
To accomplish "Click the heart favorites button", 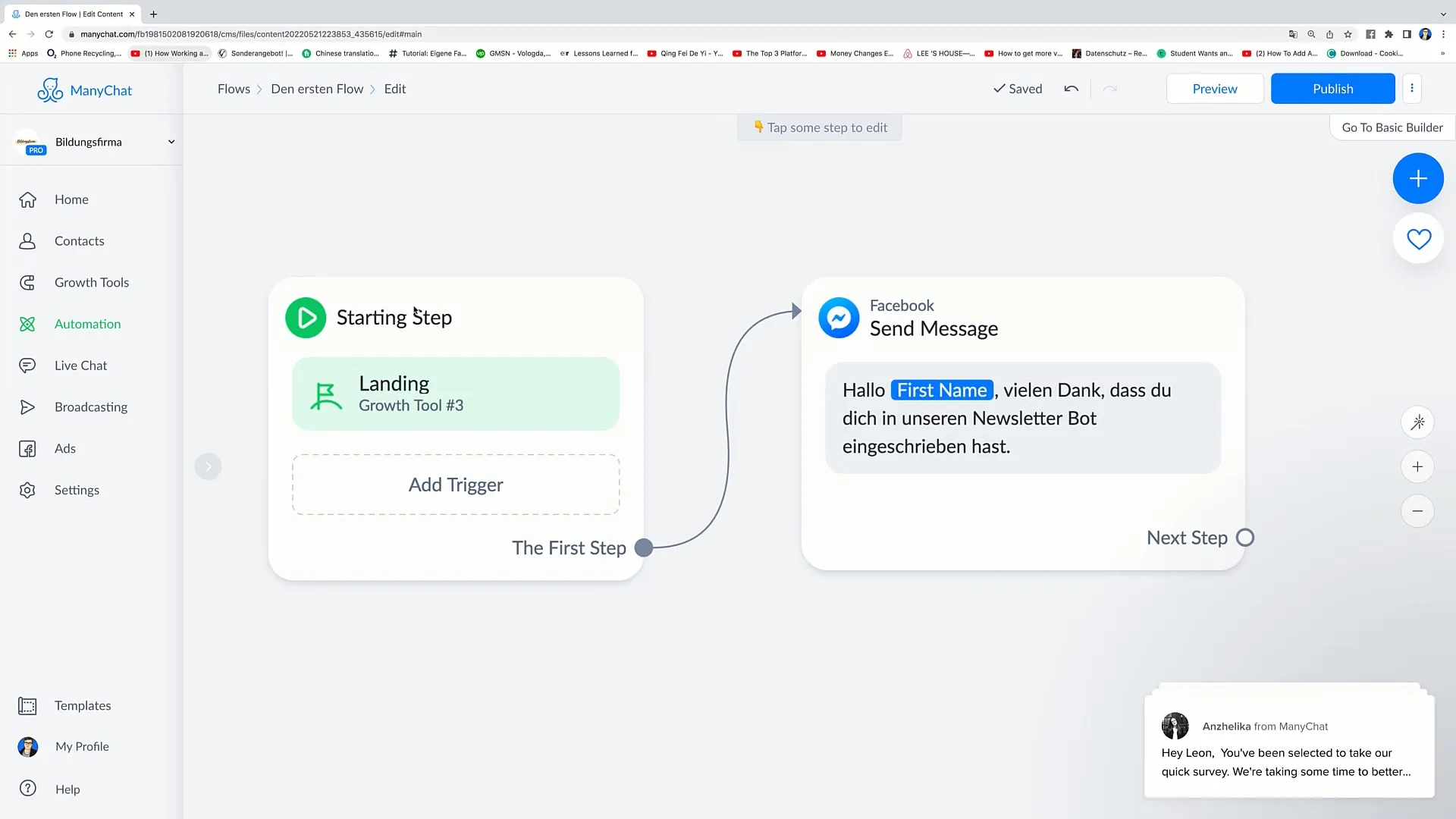I will coord(1418,239).
